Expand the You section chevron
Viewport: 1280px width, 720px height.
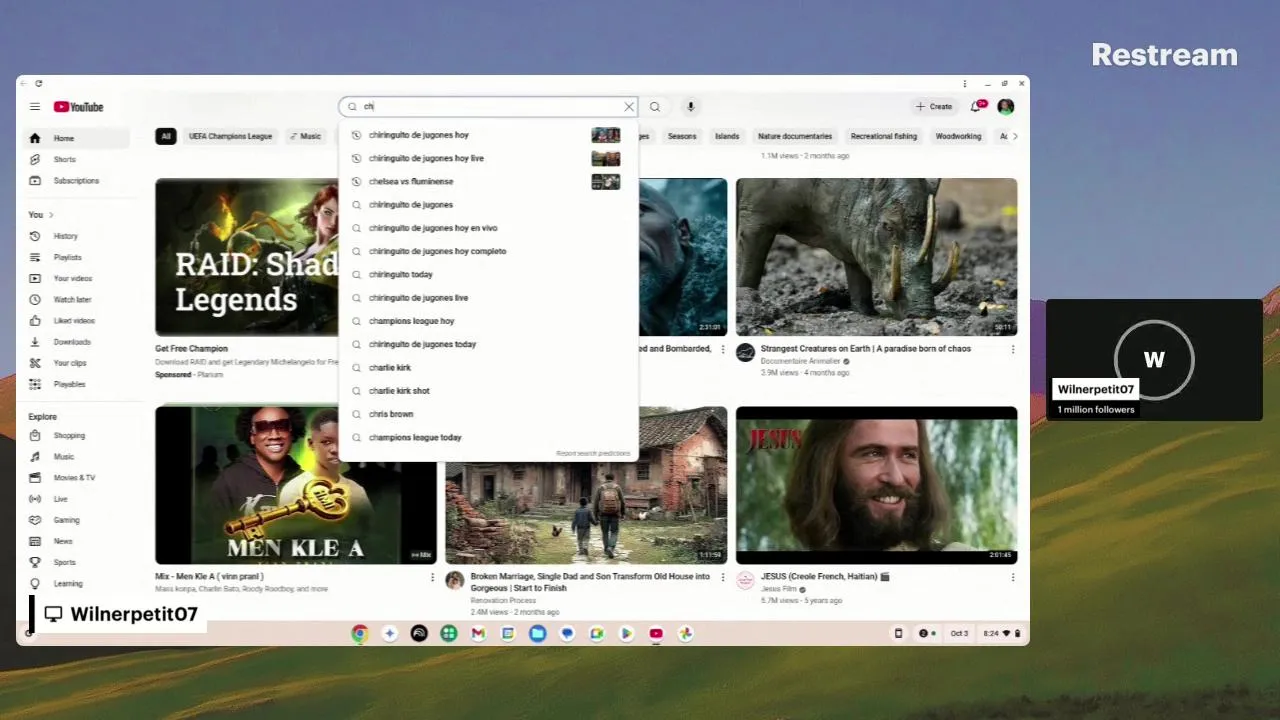51,215
